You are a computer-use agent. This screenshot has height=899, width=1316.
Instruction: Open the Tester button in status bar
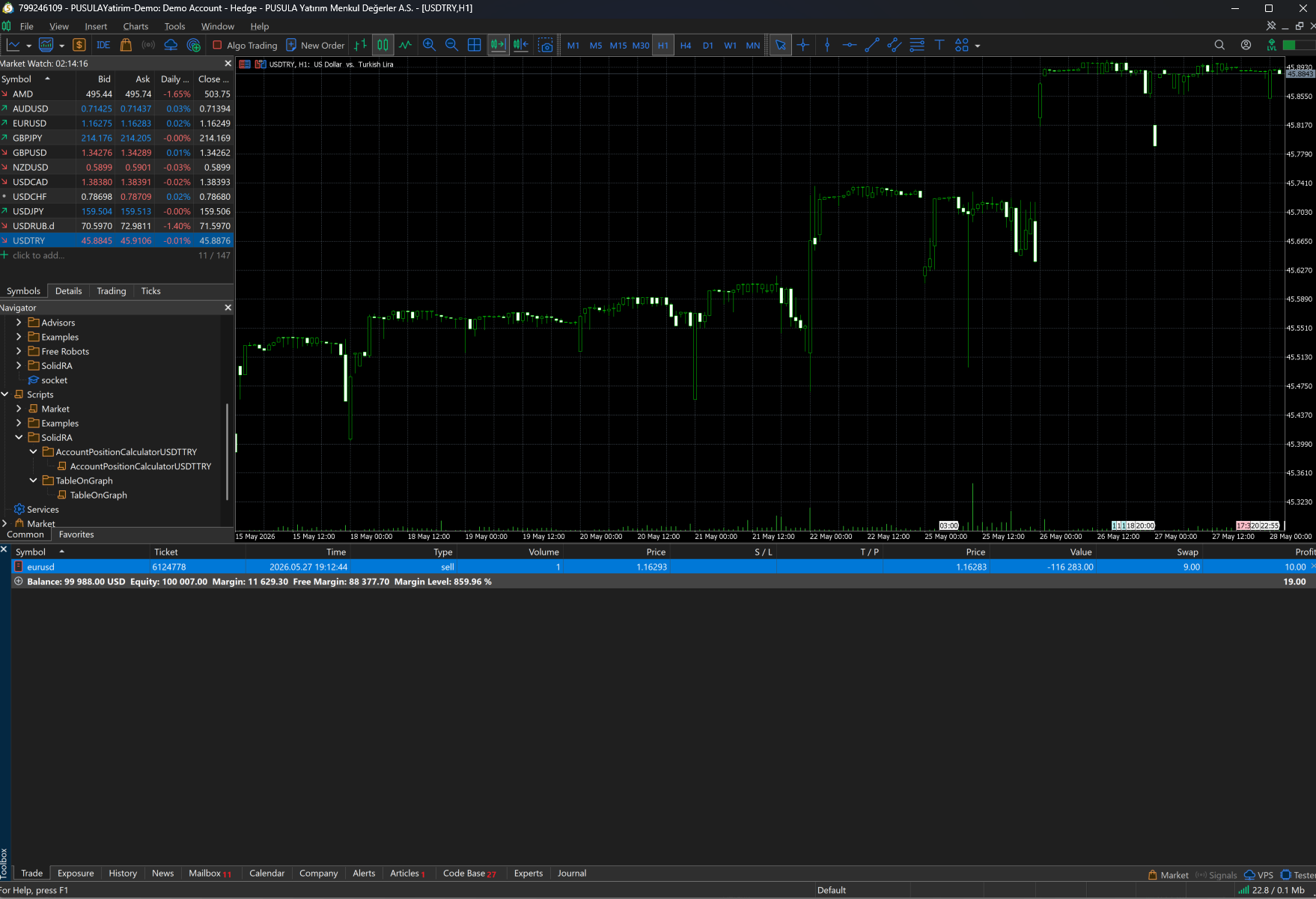click(x=1298, y=875)
